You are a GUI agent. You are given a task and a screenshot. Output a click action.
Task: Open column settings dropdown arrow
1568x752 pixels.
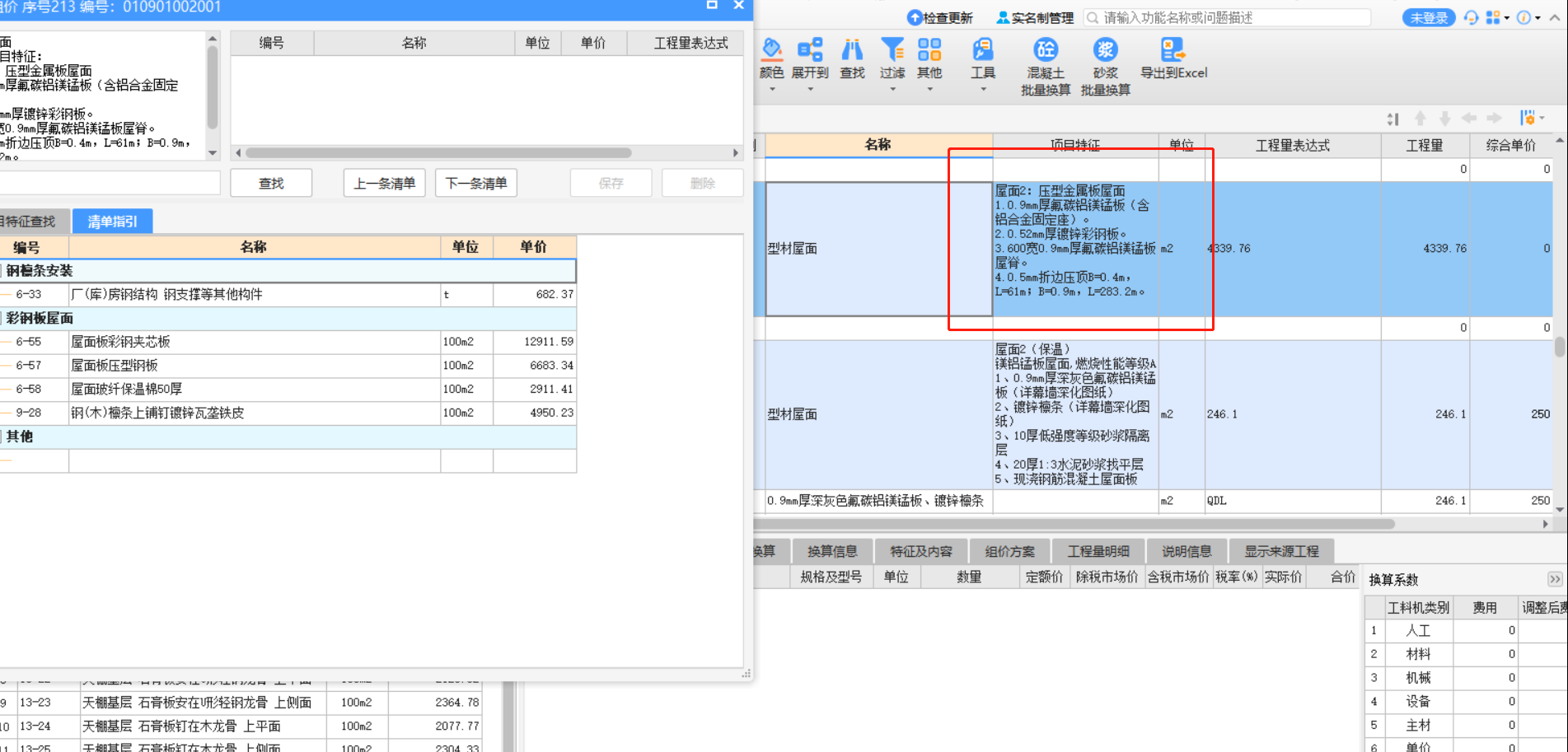click(x=1542, y=119)
